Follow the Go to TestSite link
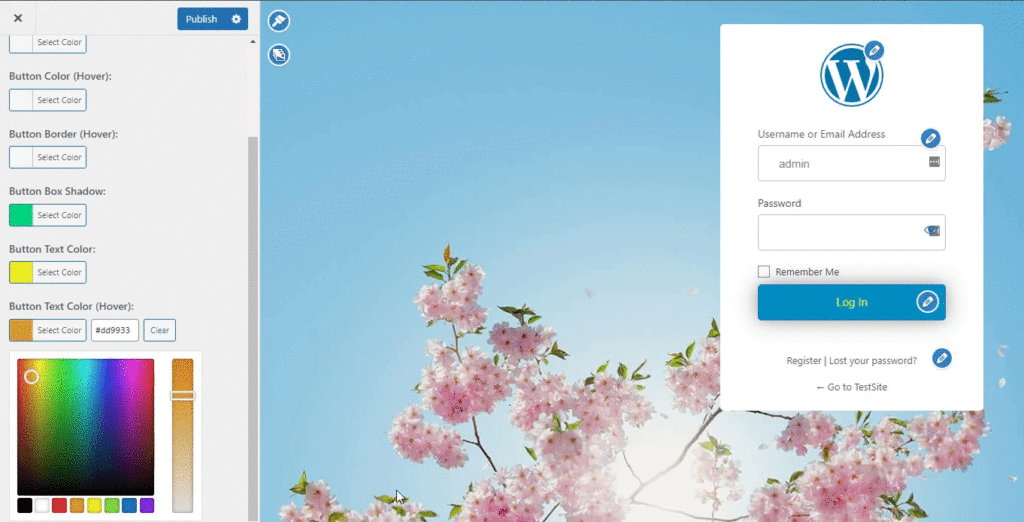 tap(852, 387)
